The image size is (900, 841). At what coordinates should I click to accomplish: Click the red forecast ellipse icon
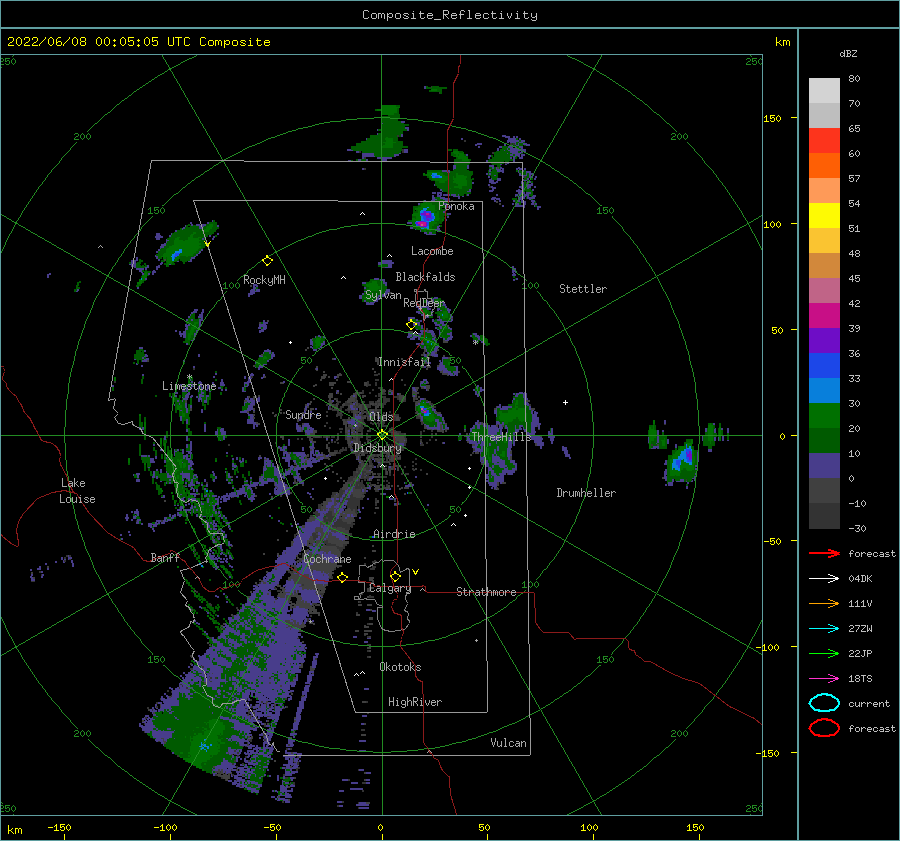point(824,728)
